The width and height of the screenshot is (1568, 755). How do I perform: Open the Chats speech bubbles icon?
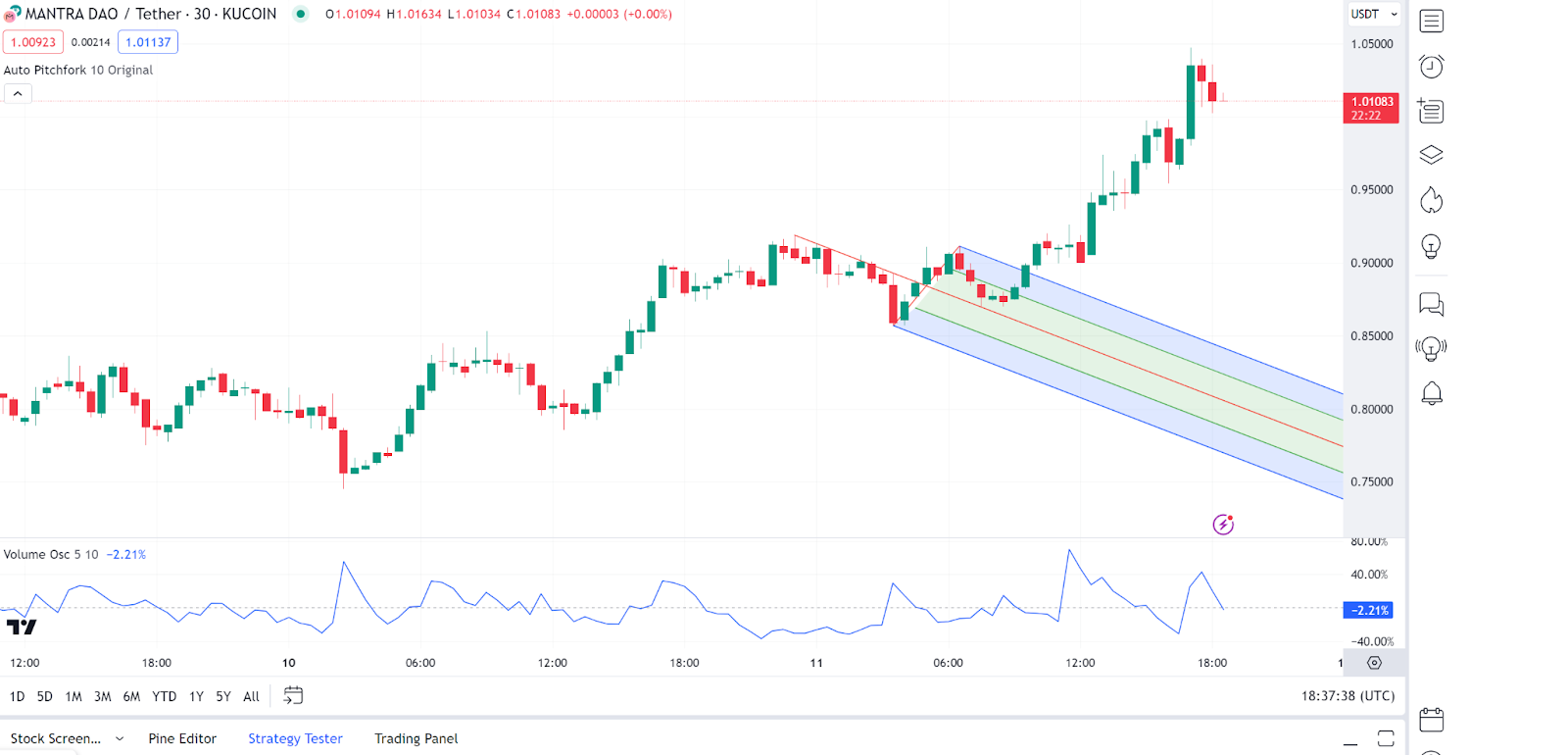coord(1431,304)
